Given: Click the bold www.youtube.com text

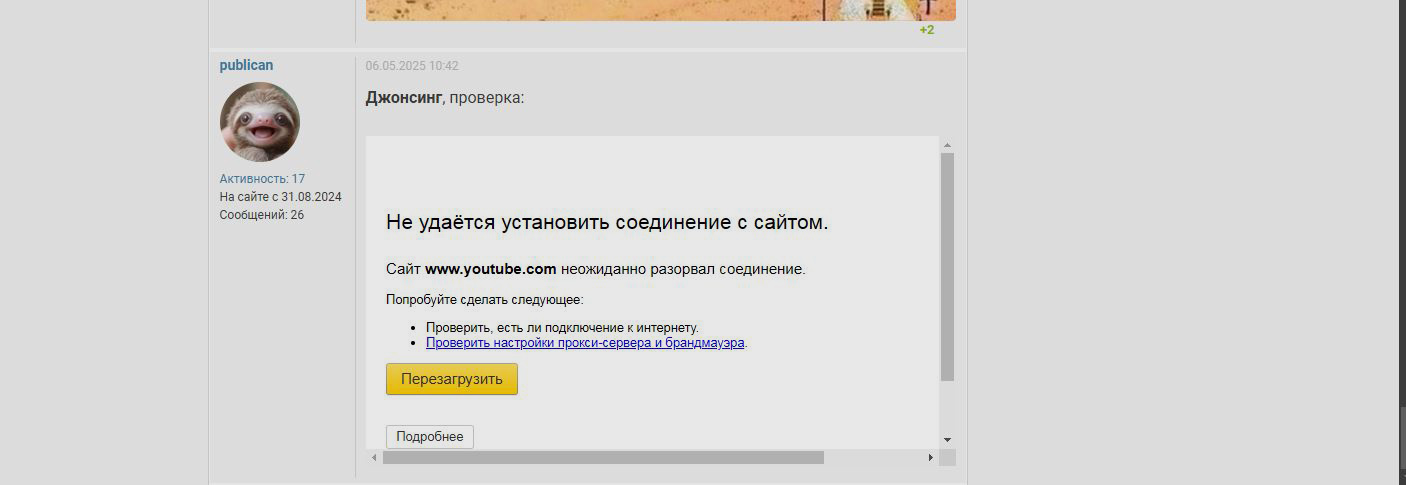Looking at the screenshot, I should [491, 269].
